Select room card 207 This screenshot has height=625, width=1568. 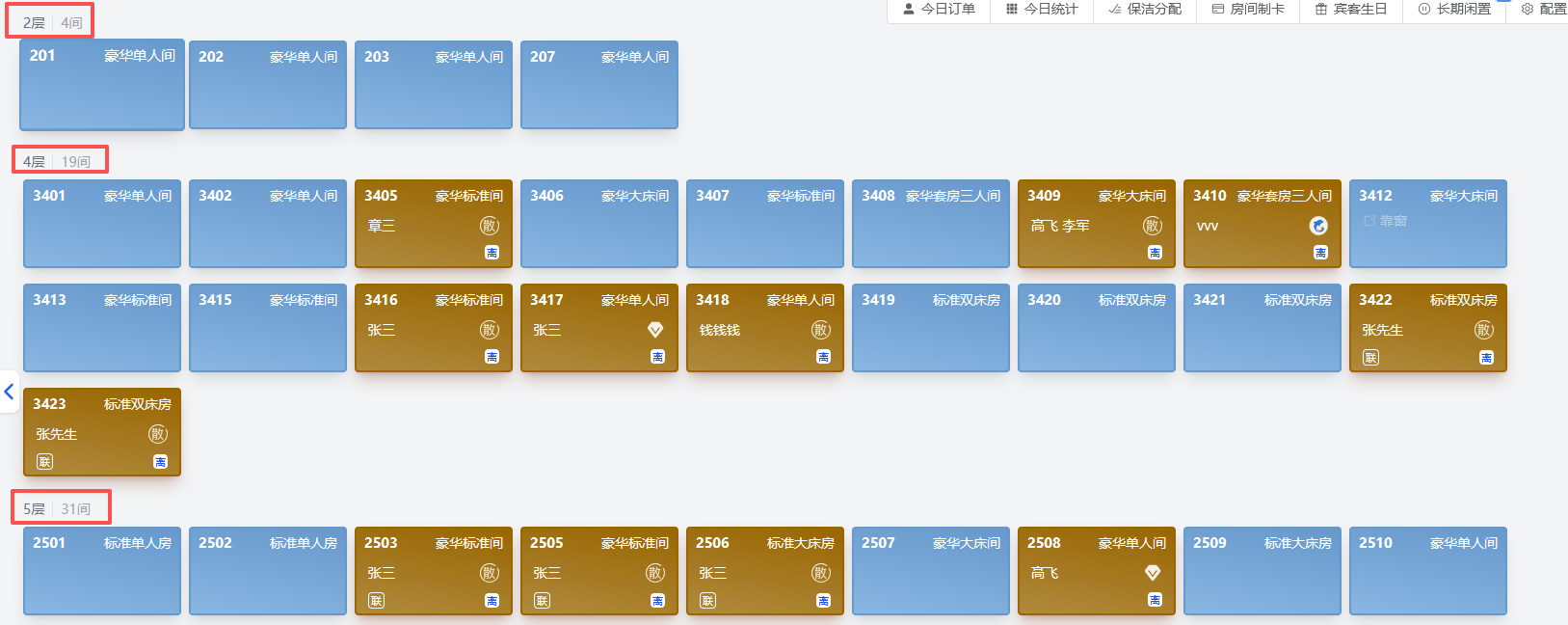(599, 85)
